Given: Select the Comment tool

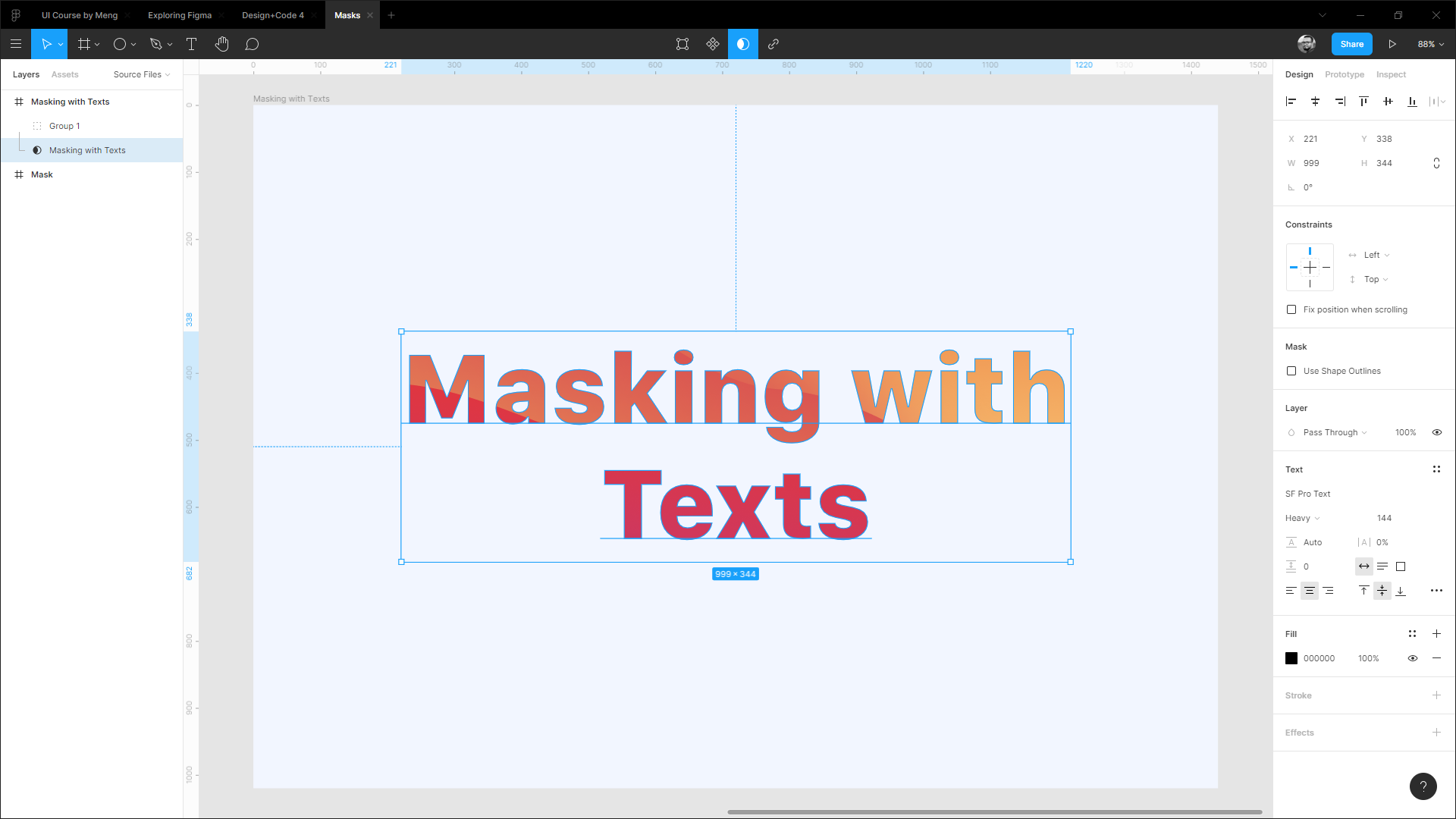Looking at the screenshot, I should pos(252,44).
